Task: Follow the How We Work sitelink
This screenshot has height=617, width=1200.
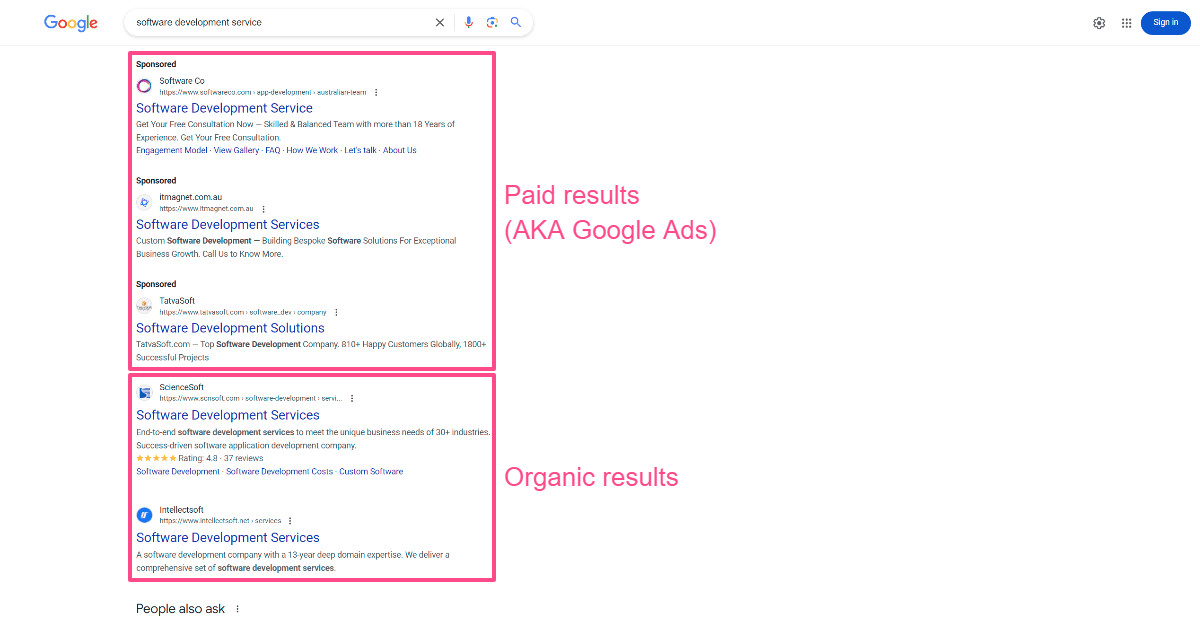Action: (312, 150)
